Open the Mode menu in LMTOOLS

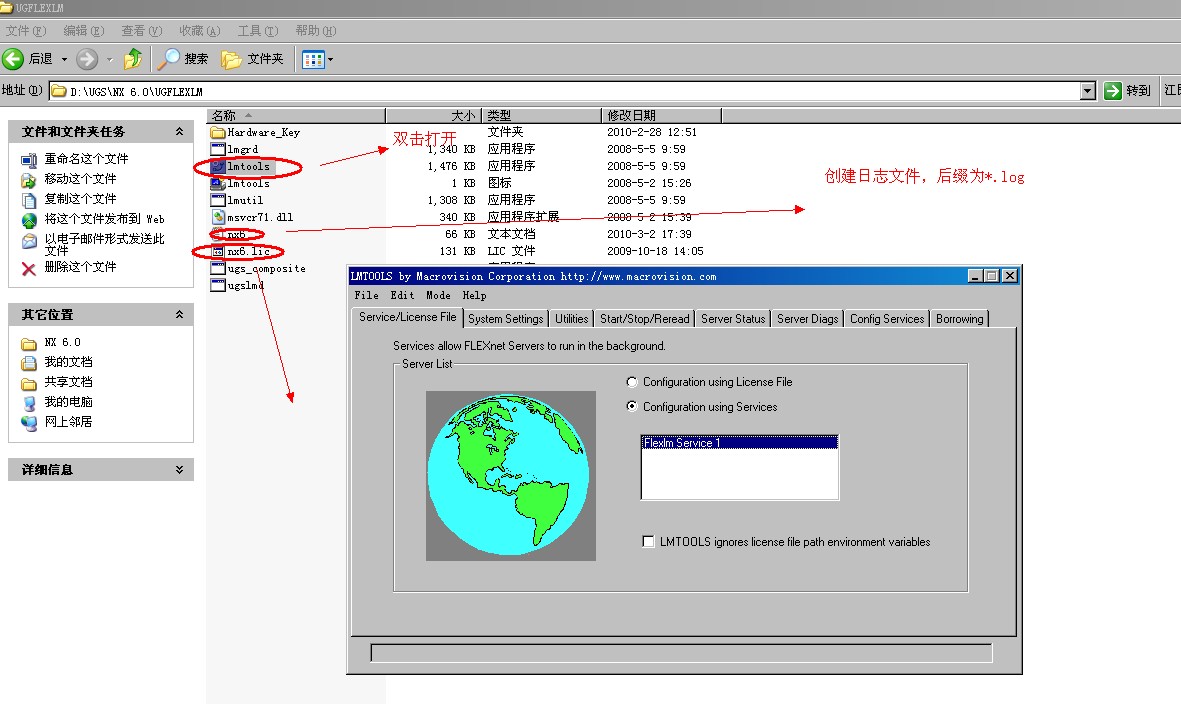(438, 295)
